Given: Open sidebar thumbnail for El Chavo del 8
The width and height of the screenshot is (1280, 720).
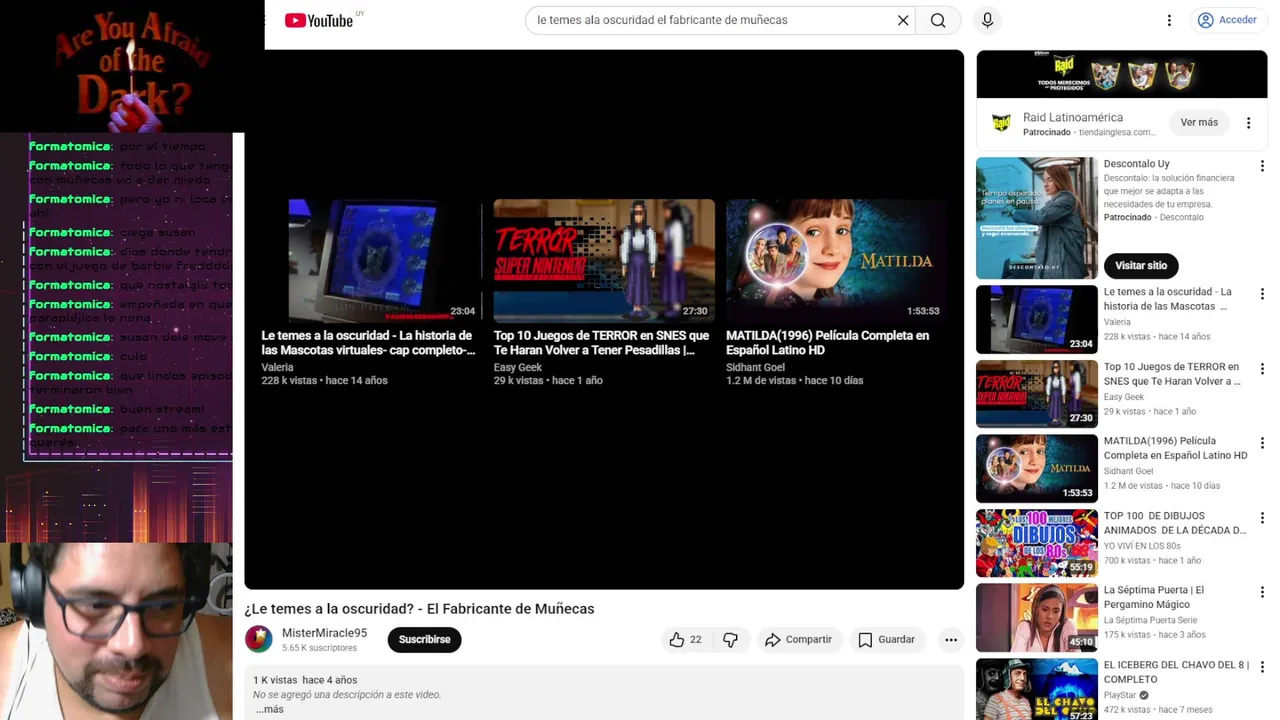Looking at the screenshot, I should (1036, 690).
